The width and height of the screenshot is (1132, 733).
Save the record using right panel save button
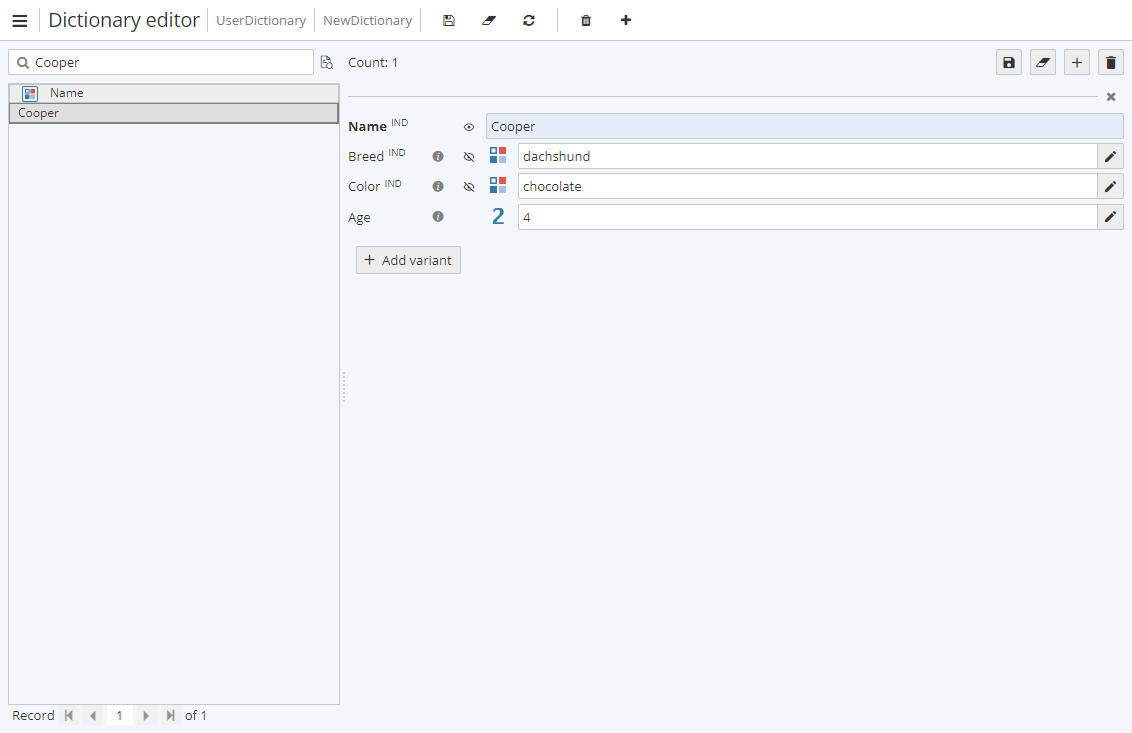1009,63
